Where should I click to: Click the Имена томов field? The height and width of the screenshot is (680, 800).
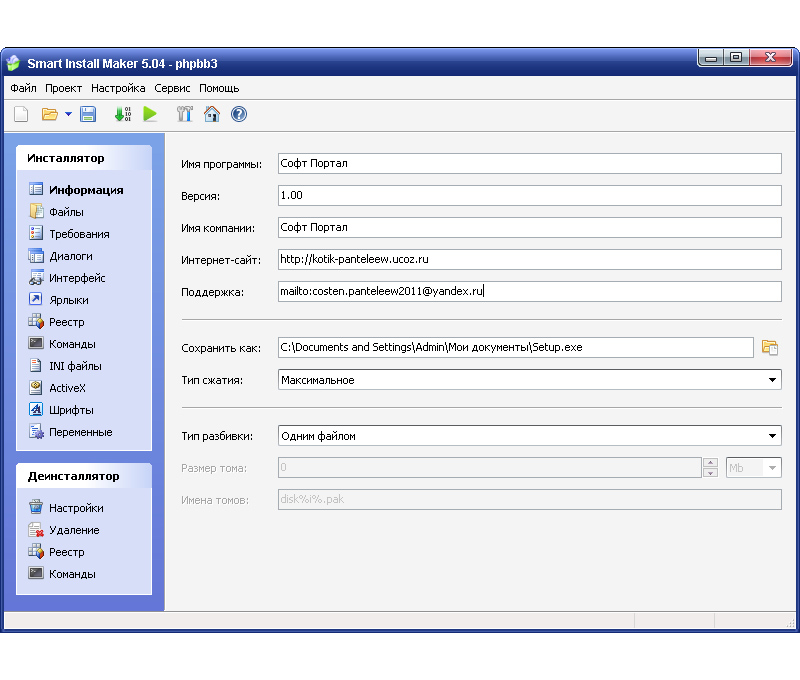pos(530,499)
